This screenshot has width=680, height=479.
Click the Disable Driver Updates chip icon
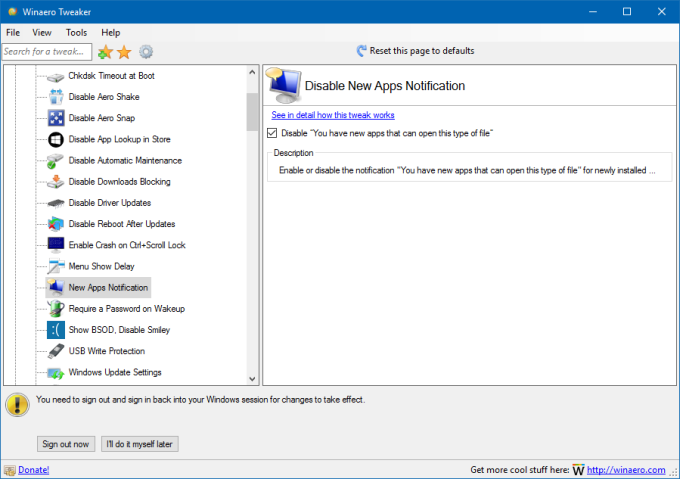[56, 203]
